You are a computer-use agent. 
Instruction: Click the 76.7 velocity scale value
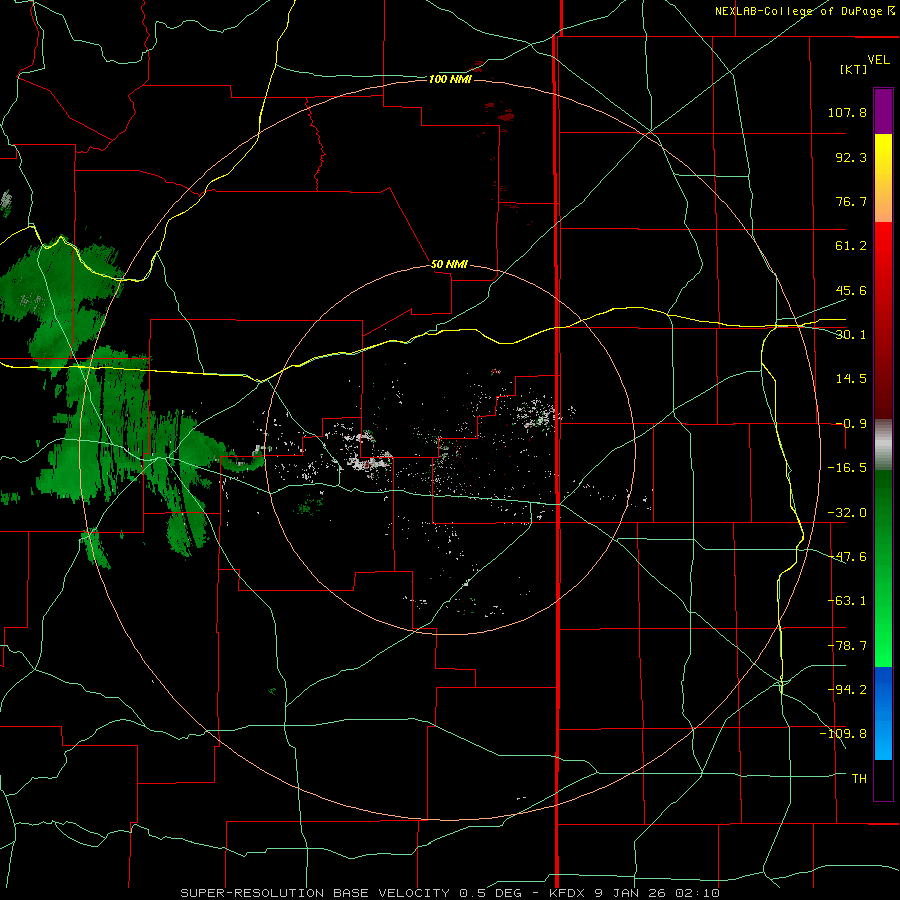851,201
